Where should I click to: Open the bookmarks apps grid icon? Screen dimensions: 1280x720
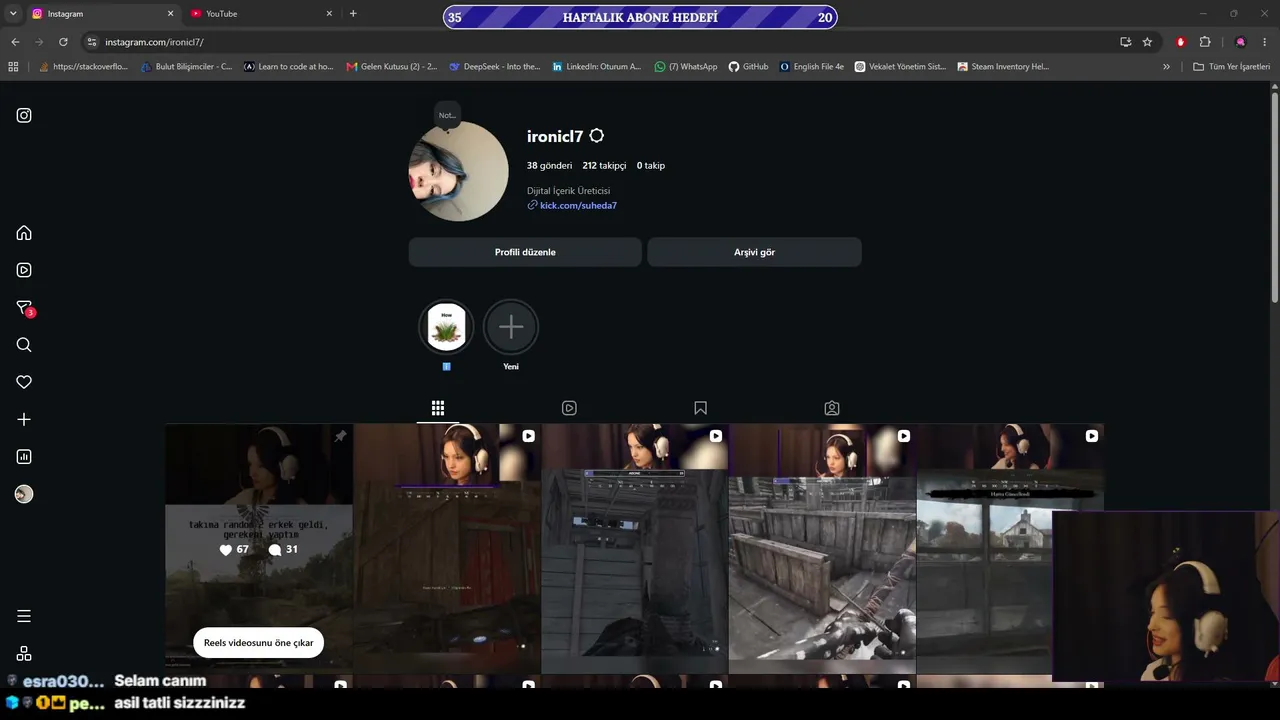click(13, 67)
